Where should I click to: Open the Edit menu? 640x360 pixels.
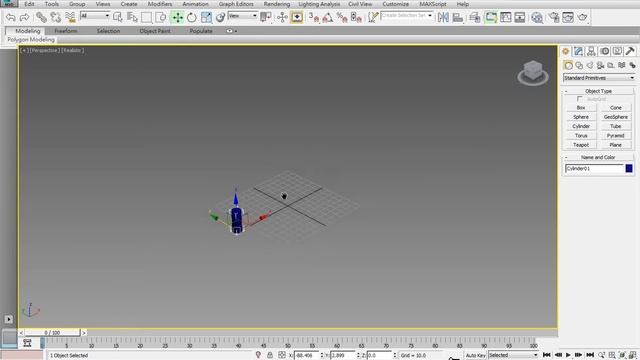pyautogui.click(x=29, y=4)
